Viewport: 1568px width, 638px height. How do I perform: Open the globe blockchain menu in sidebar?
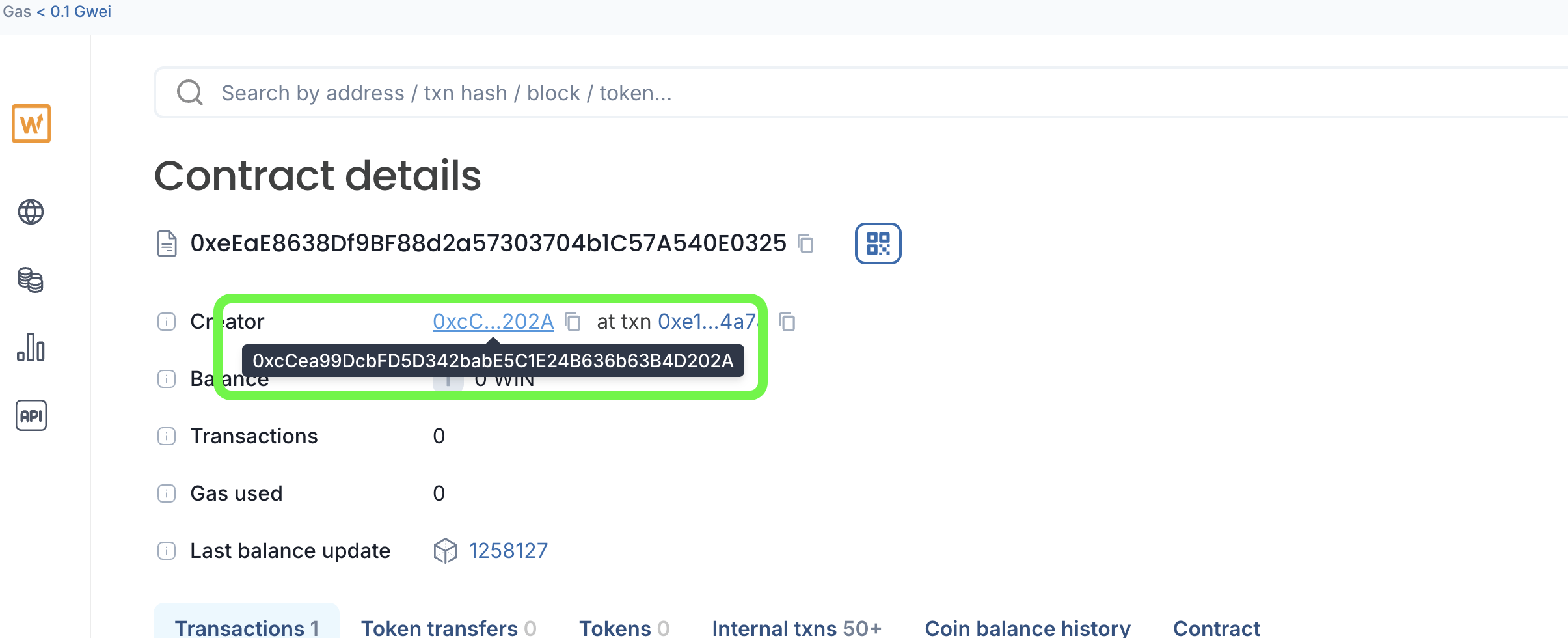[x=31, y=212]
